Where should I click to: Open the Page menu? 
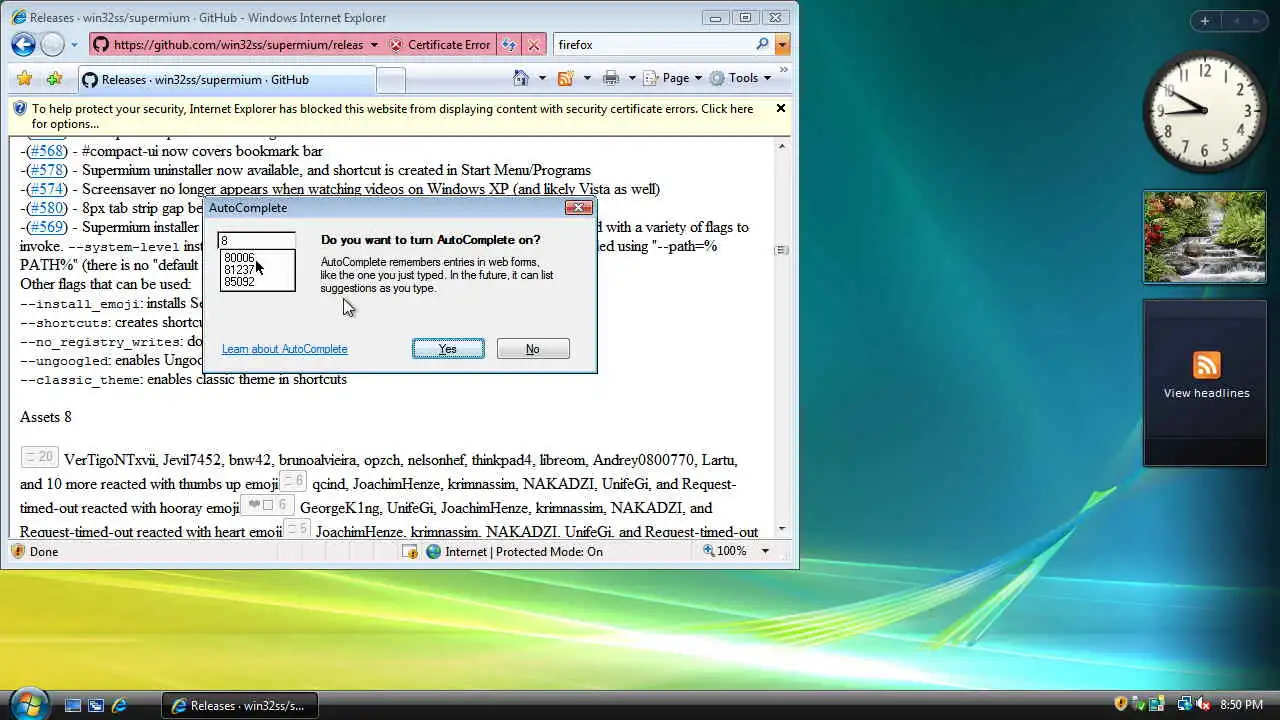pos(673,78)
